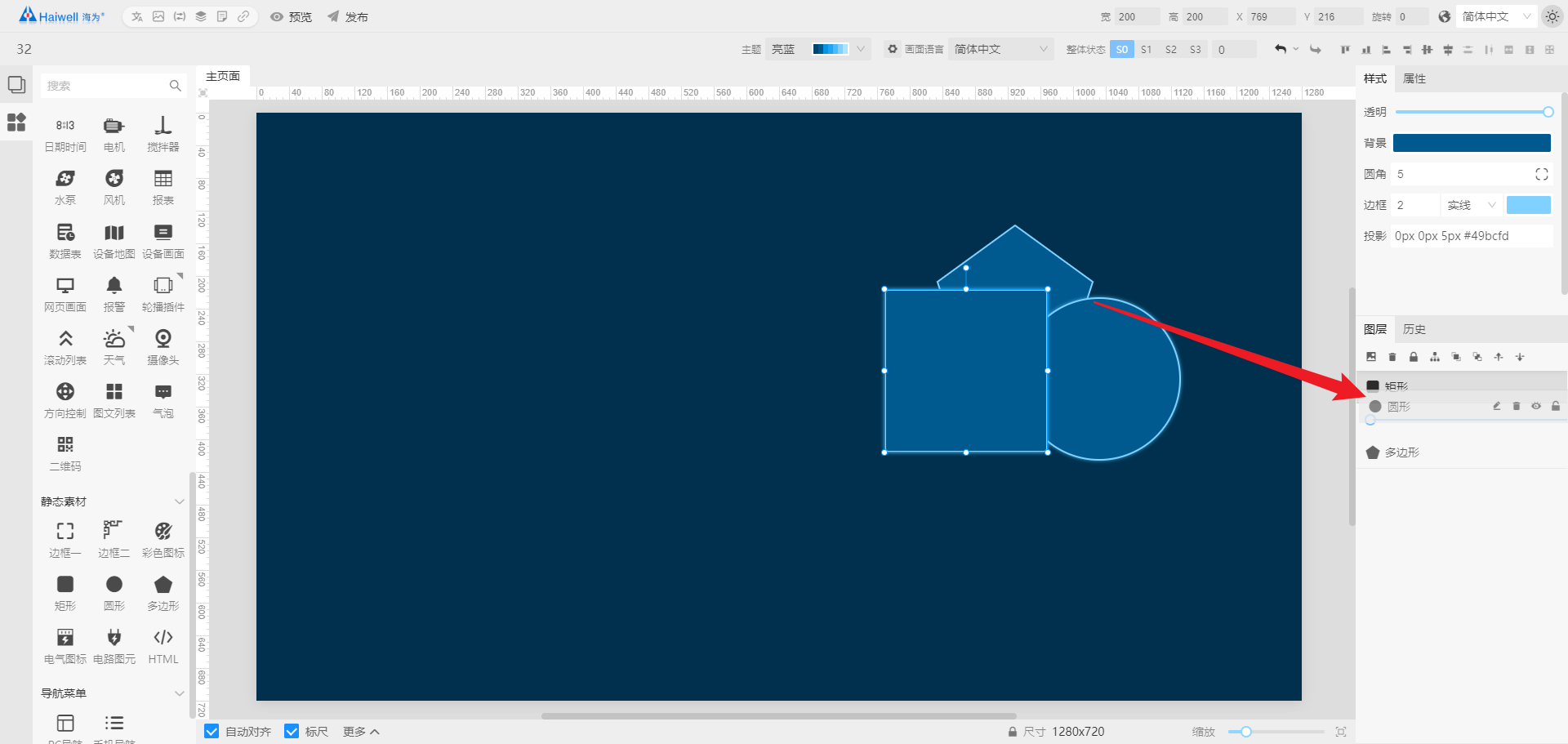
Task: Undo the last action
Action: 1280,50
